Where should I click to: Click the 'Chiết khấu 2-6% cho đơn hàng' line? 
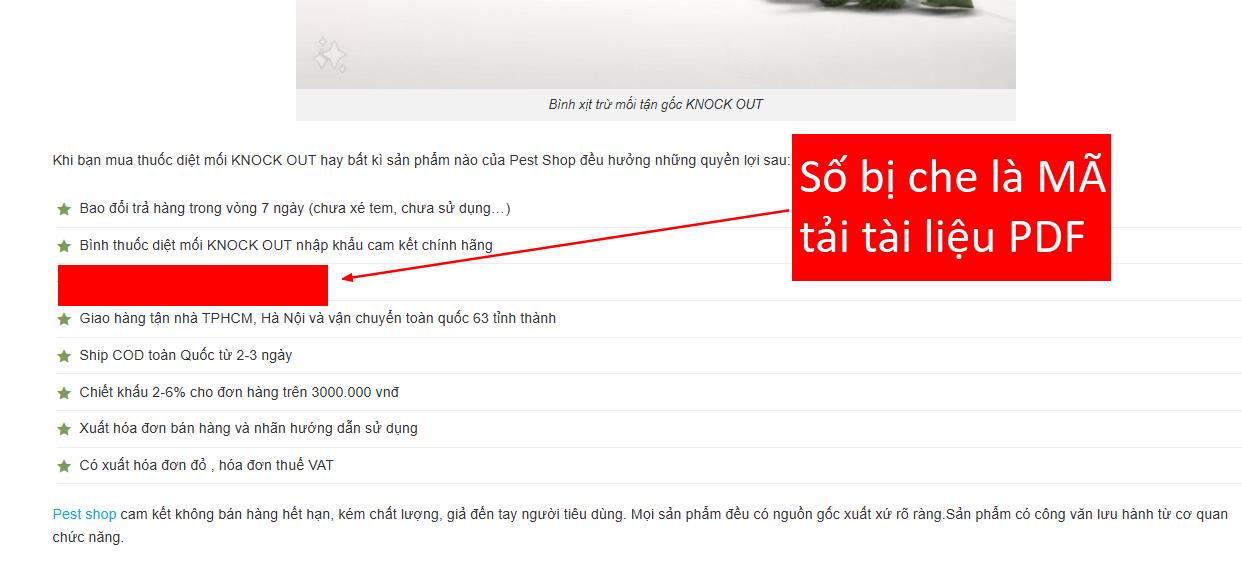click(239, 392)
